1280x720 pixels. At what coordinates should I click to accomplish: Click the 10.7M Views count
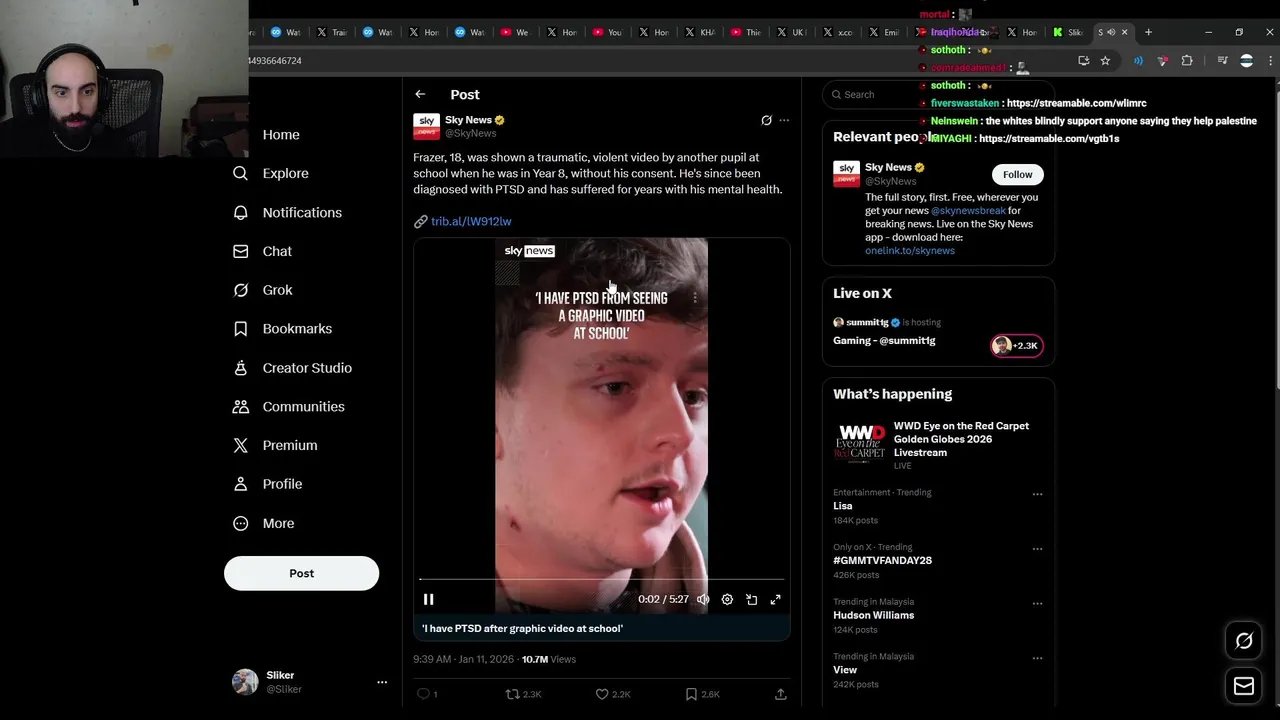pos(549,659)
